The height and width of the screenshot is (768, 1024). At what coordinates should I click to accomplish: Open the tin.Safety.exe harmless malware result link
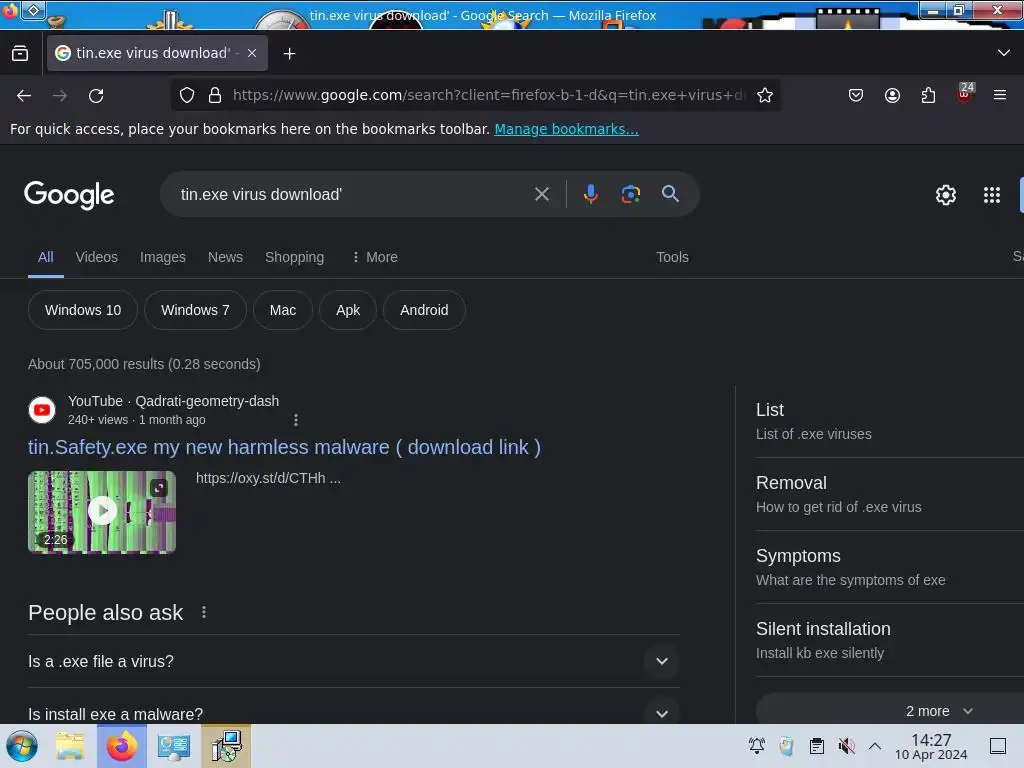coord(284,447)
